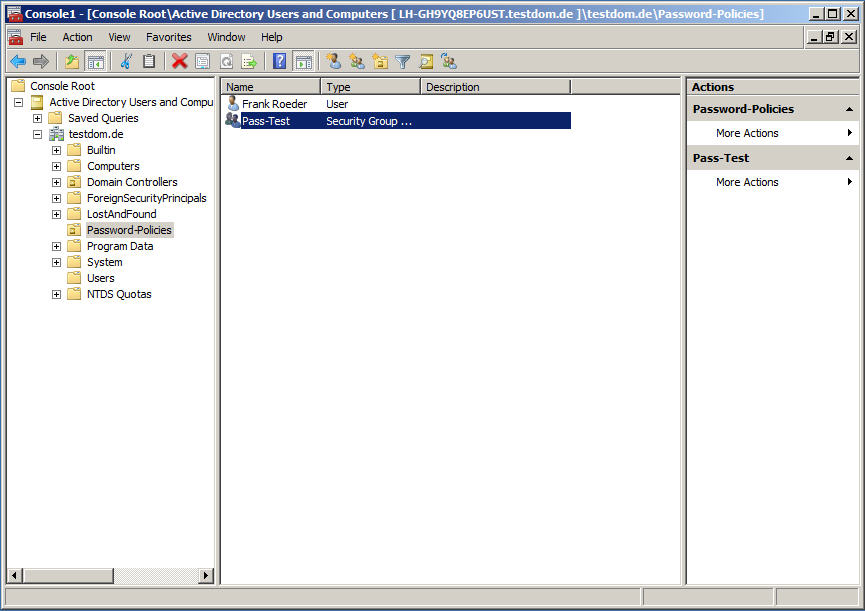The height and width of the screenshot is (611, 865).
Task: Click the Security Group type cell
Action: point(369,121)
